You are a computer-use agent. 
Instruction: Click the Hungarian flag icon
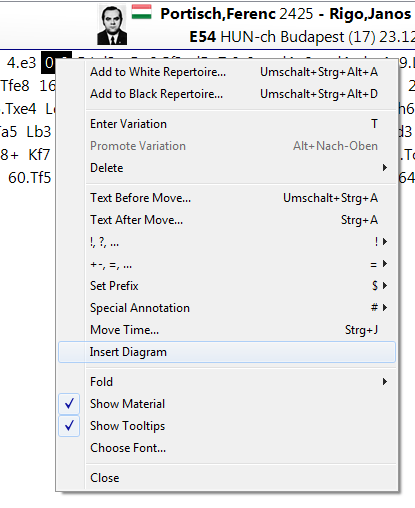click(141, 12)
